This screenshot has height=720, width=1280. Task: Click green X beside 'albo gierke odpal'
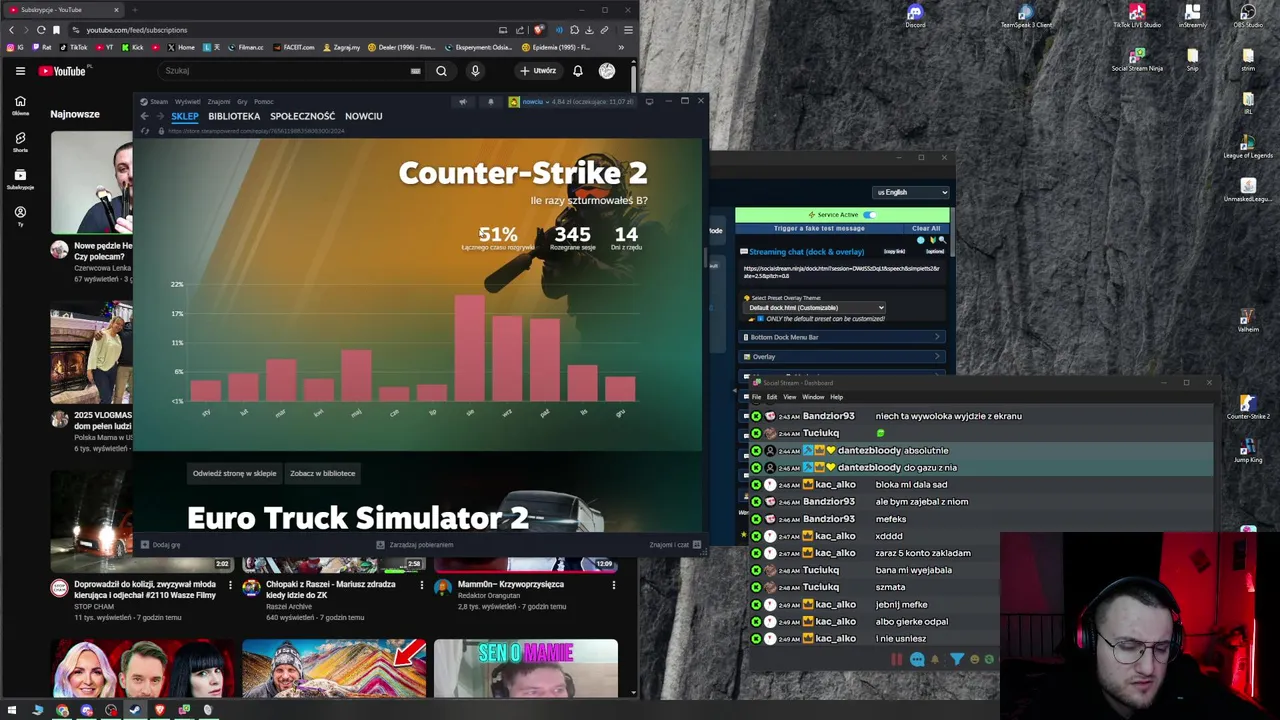coord(756,622)
